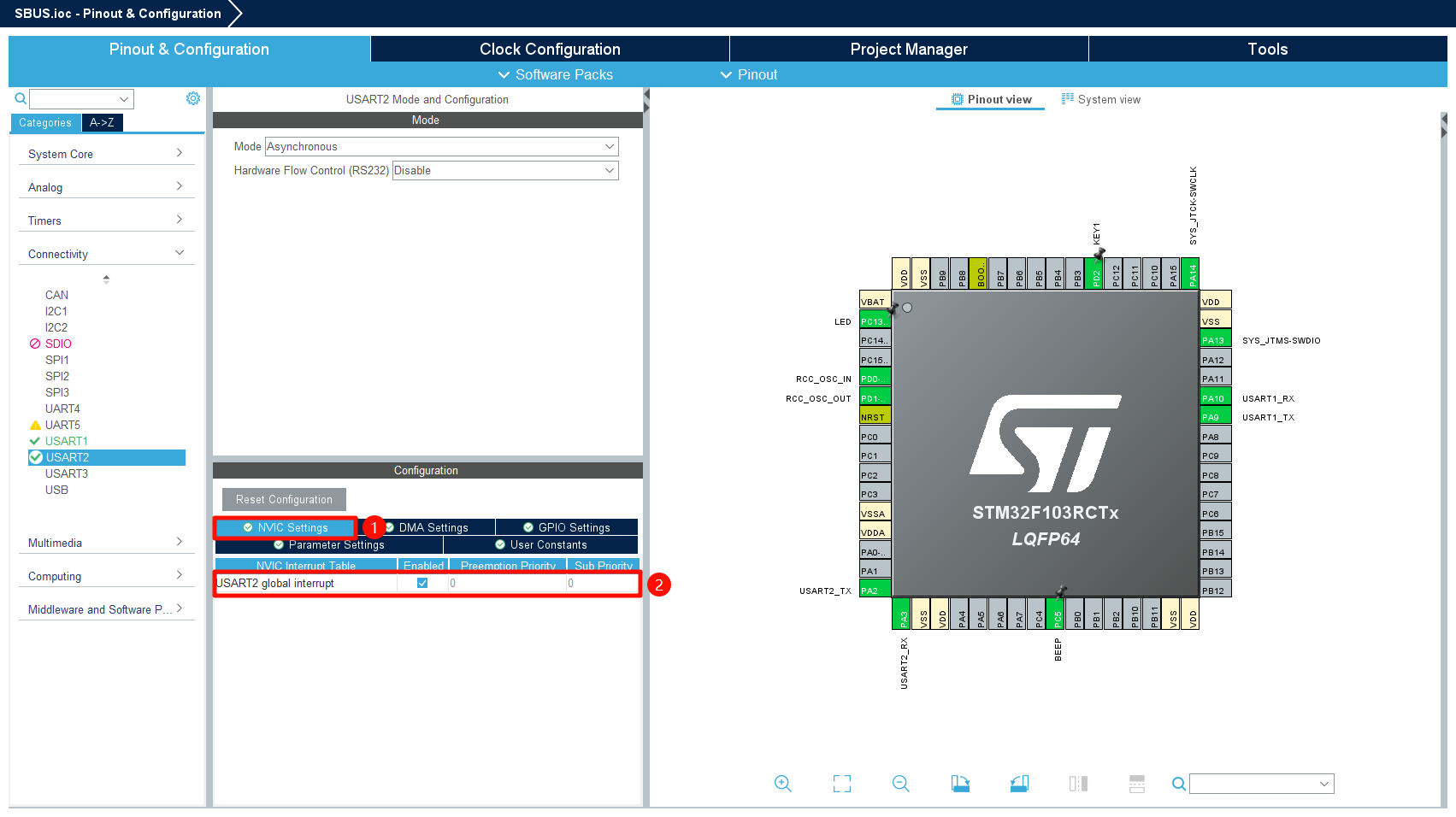Click the System view grid icon

tap(1068, 99)
